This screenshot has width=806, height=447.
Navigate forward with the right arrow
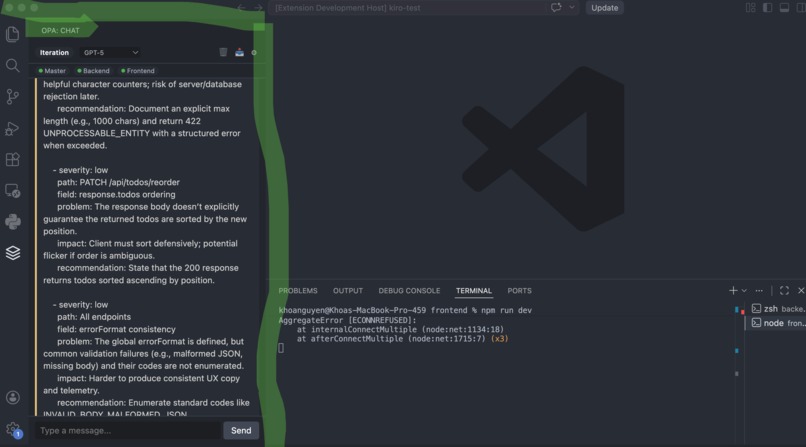coord(259,8)
